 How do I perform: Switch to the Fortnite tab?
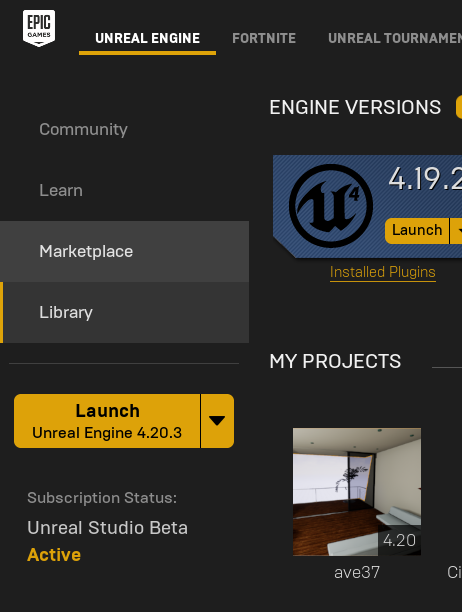coord(264,38)
